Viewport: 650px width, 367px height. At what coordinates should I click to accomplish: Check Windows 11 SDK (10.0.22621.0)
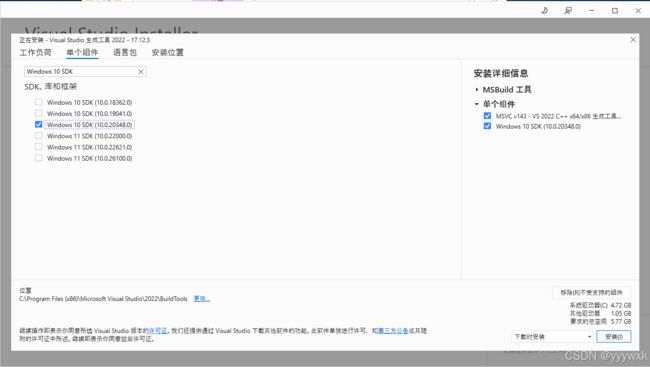click(x=39, y=147)
